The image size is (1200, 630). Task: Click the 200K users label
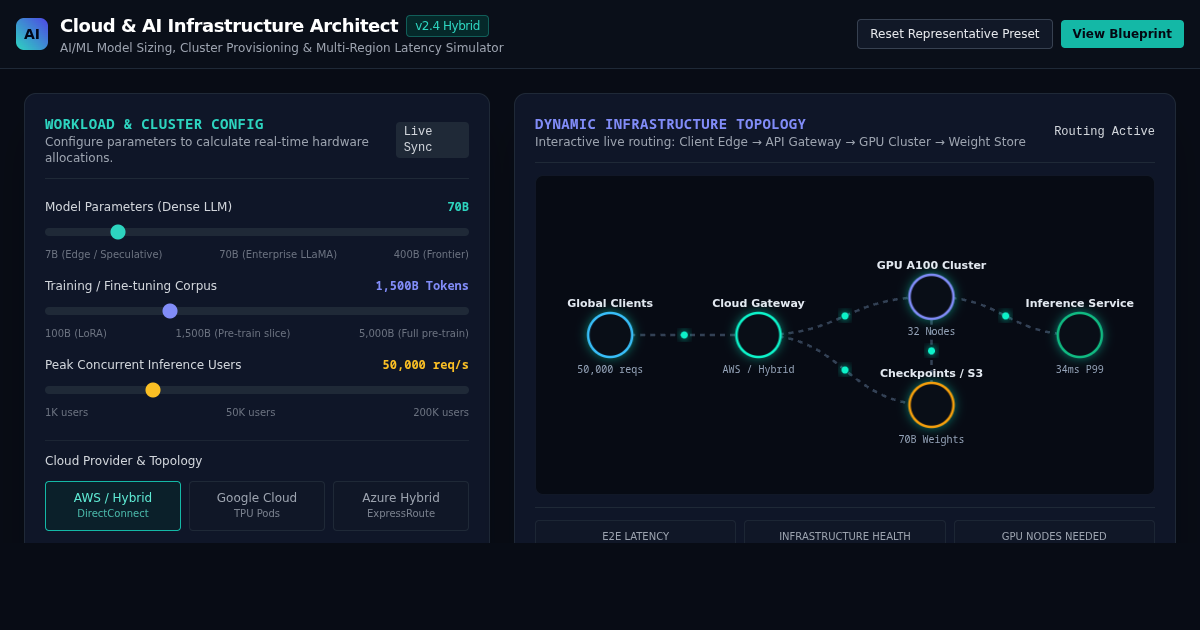pyautogui.click(x=441, y=413)
